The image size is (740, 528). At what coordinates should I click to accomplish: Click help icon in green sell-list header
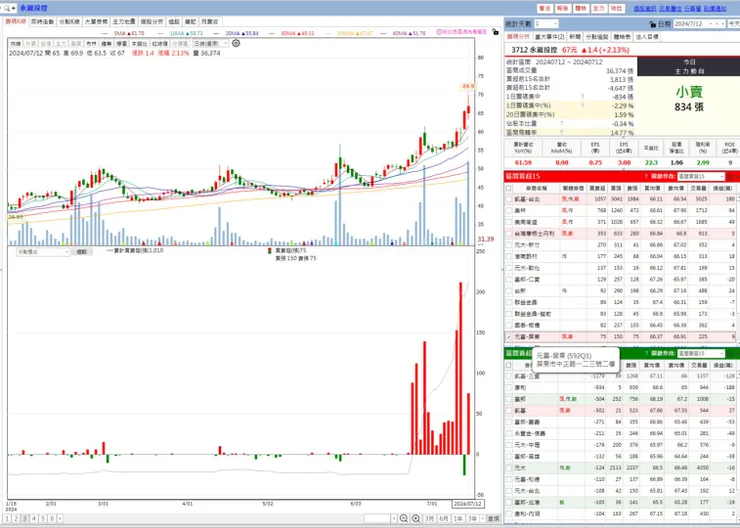(646, 353)
